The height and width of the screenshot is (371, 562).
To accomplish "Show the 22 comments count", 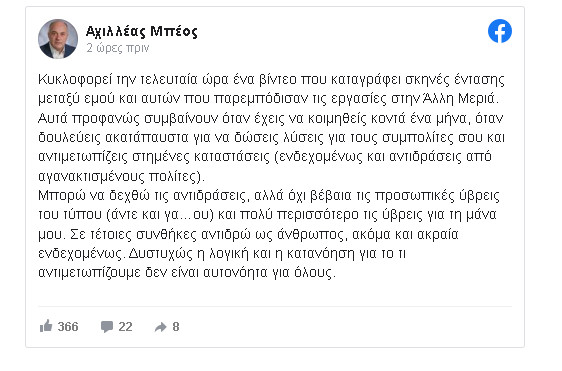I will click(x=125, y=327).
